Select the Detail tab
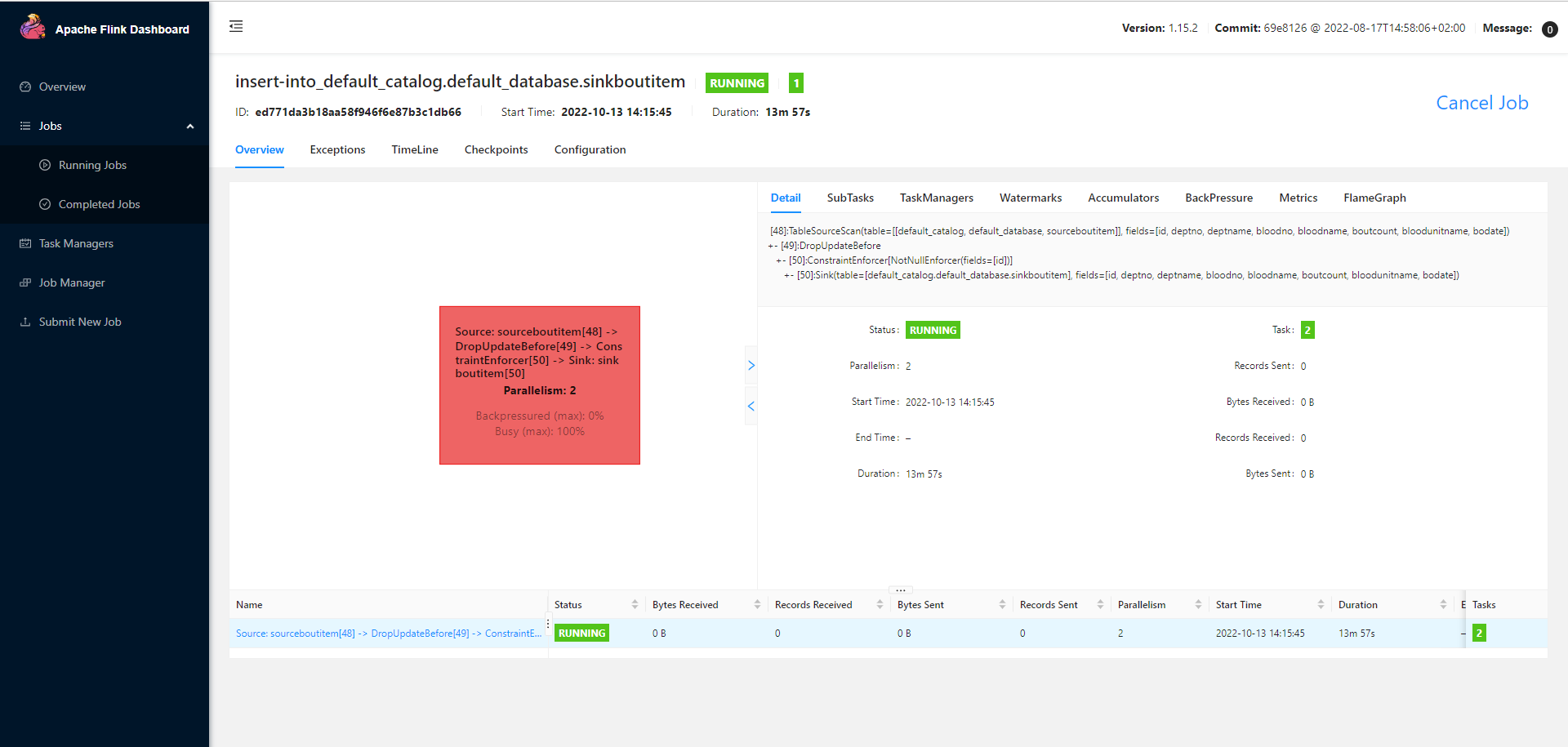The image size is (1568, 747). point(786,198)
